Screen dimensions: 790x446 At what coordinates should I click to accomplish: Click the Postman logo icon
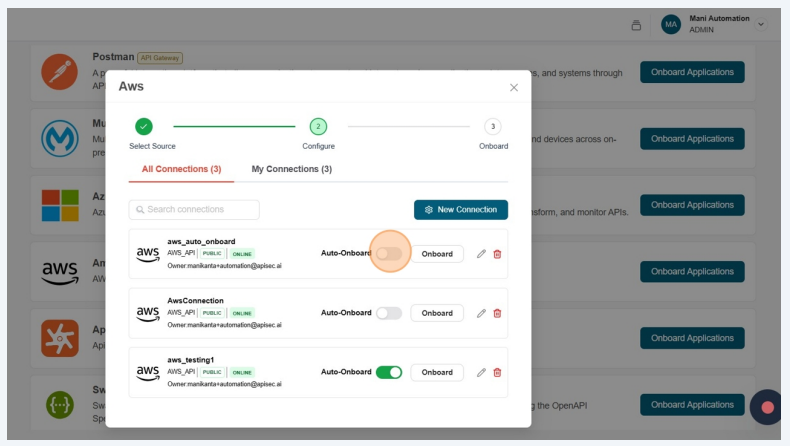point(59,72)
